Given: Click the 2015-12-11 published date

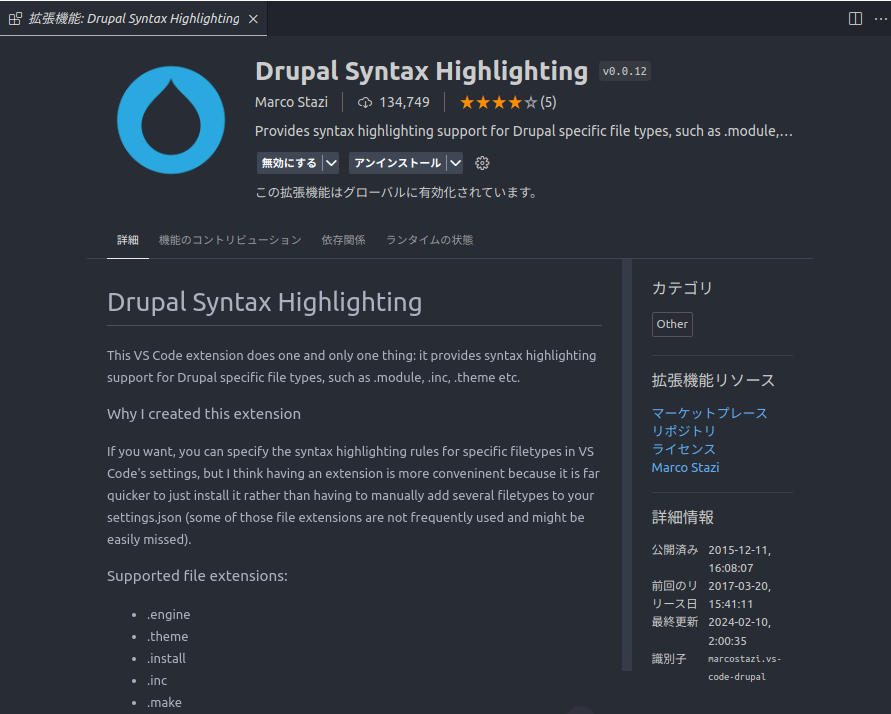Looking at the screenshot, I should (x=739, y=559).
